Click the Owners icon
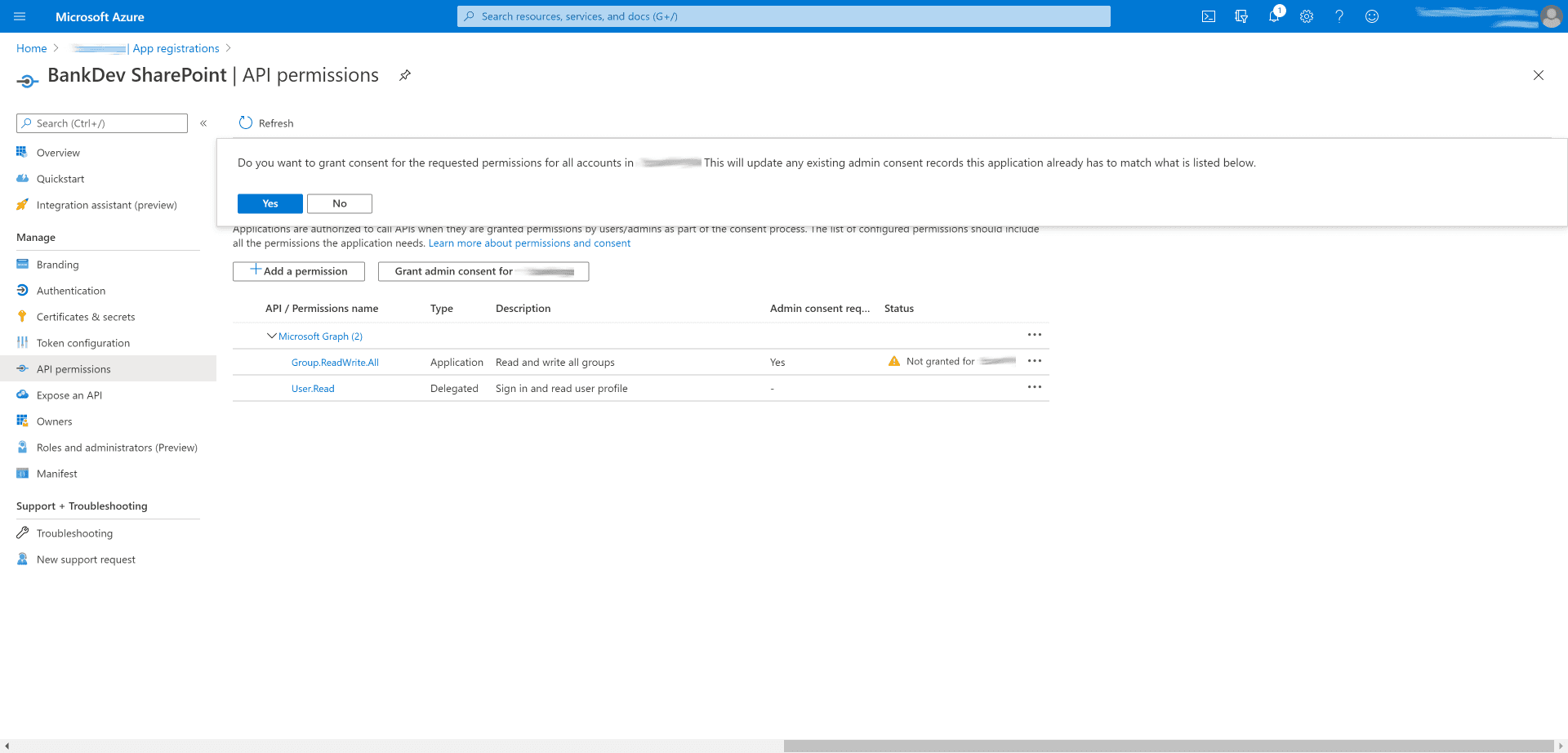1568x753 pixels. [x=22, y=421]
